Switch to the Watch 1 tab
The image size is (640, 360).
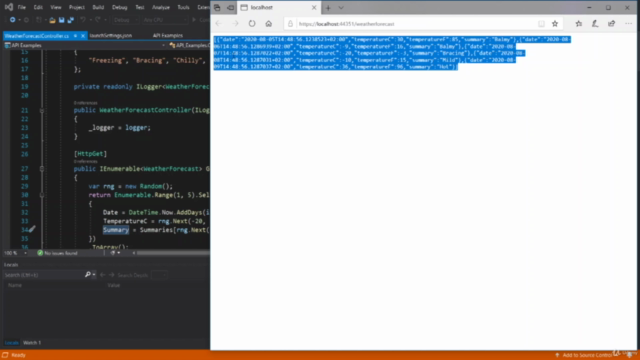click(x=32, y=343)
